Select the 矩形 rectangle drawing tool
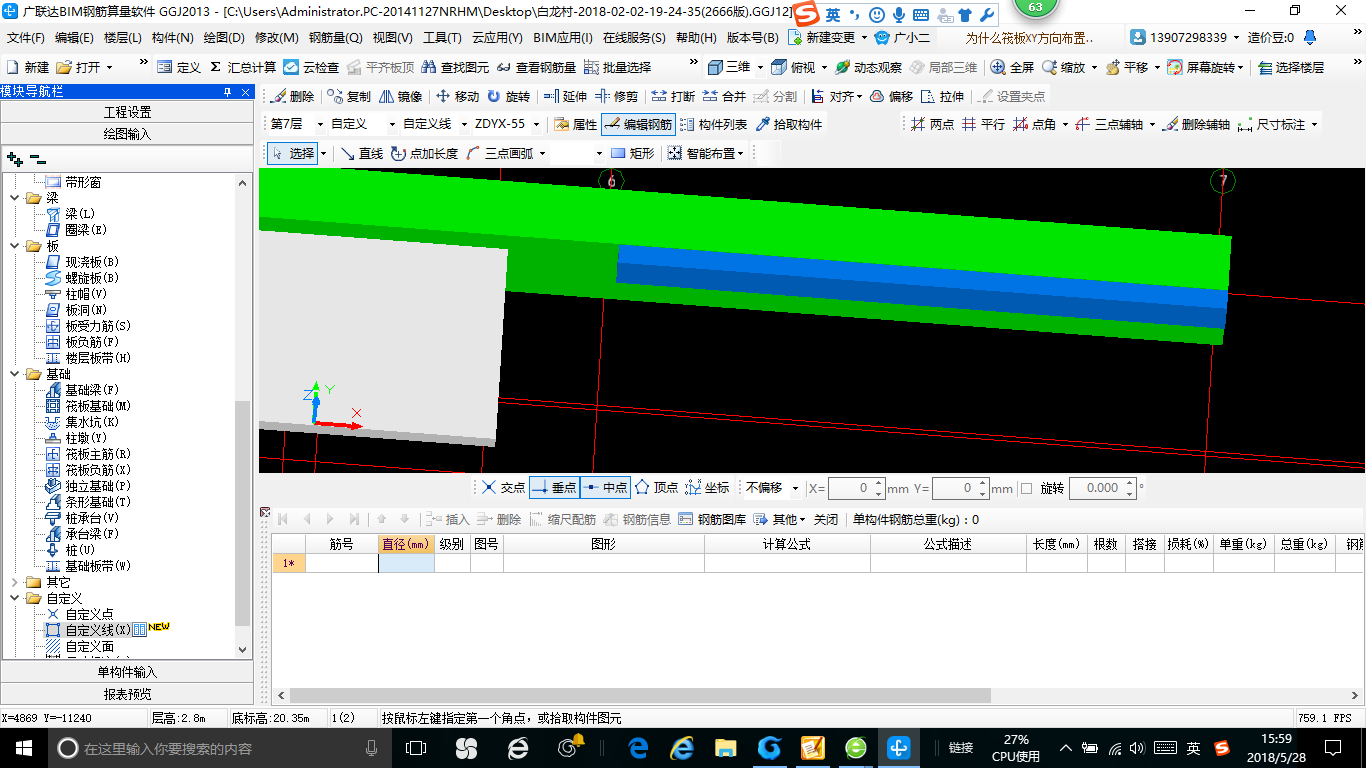Viewport: 1366px width, 768px height. [x=633, y=153]
